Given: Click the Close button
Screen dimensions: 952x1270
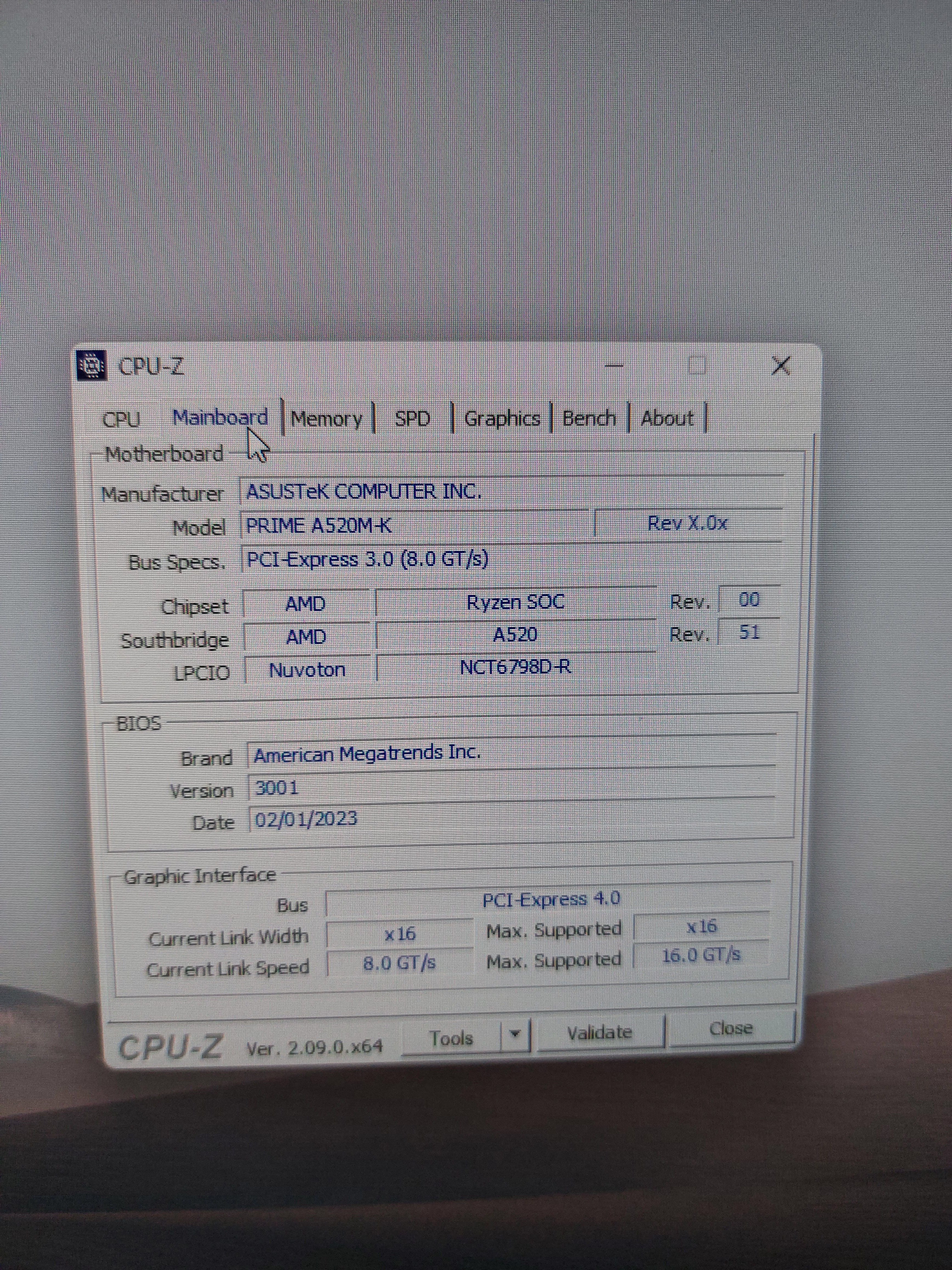Looking at the screenshot, I should coord(730,1028).
